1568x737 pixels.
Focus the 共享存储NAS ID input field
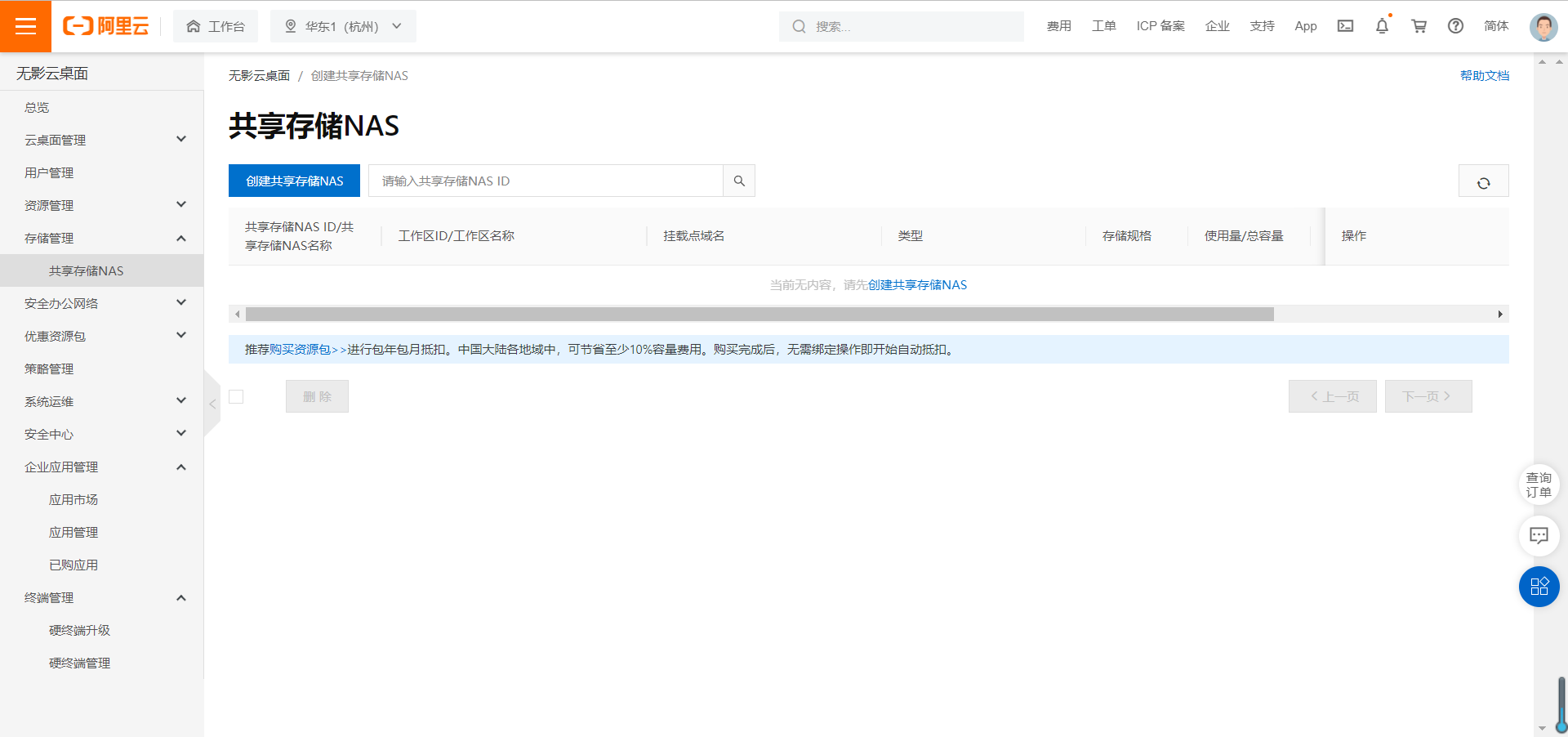pos(546,181)
